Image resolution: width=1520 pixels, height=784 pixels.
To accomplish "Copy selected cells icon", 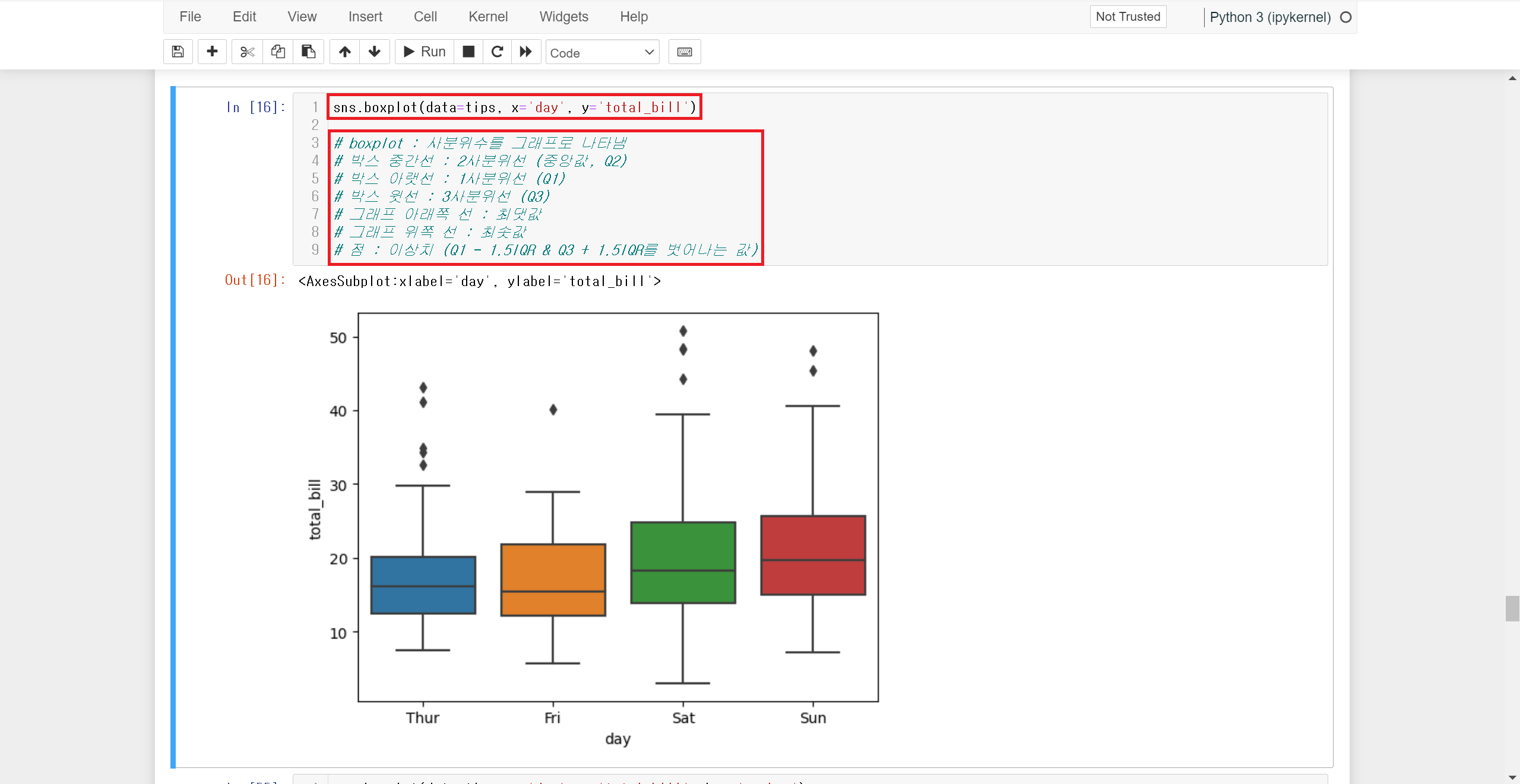I will click(278, 52).
